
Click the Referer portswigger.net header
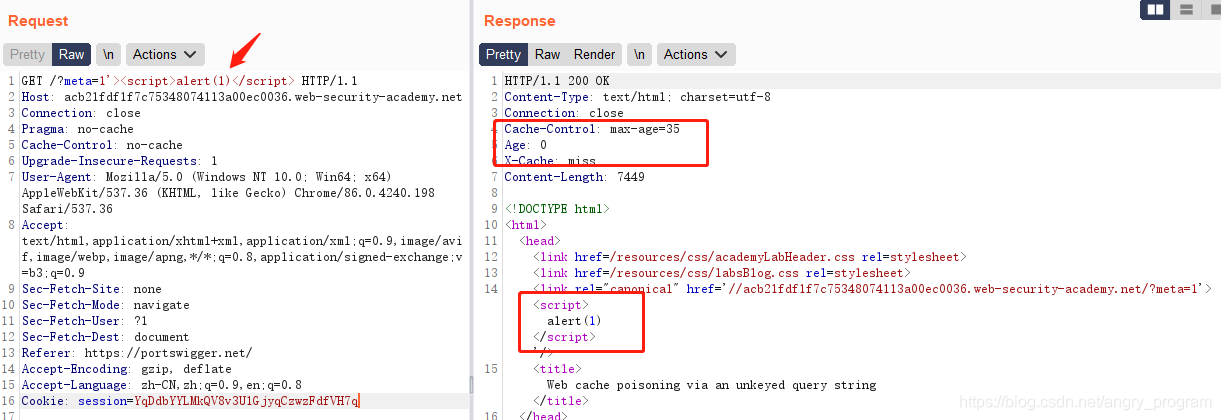point(137,353)
